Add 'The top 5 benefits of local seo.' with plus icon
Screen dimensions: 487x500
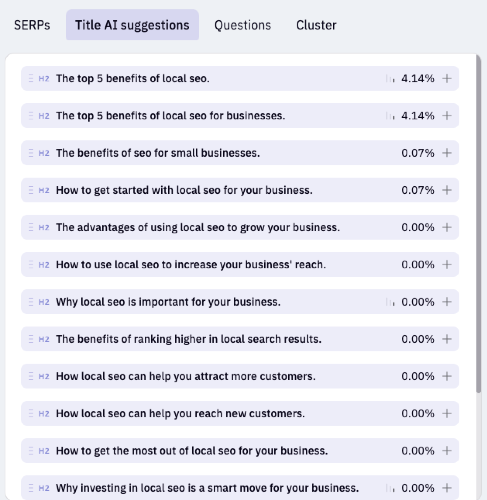pyautogui.click(x=447, y=78)
